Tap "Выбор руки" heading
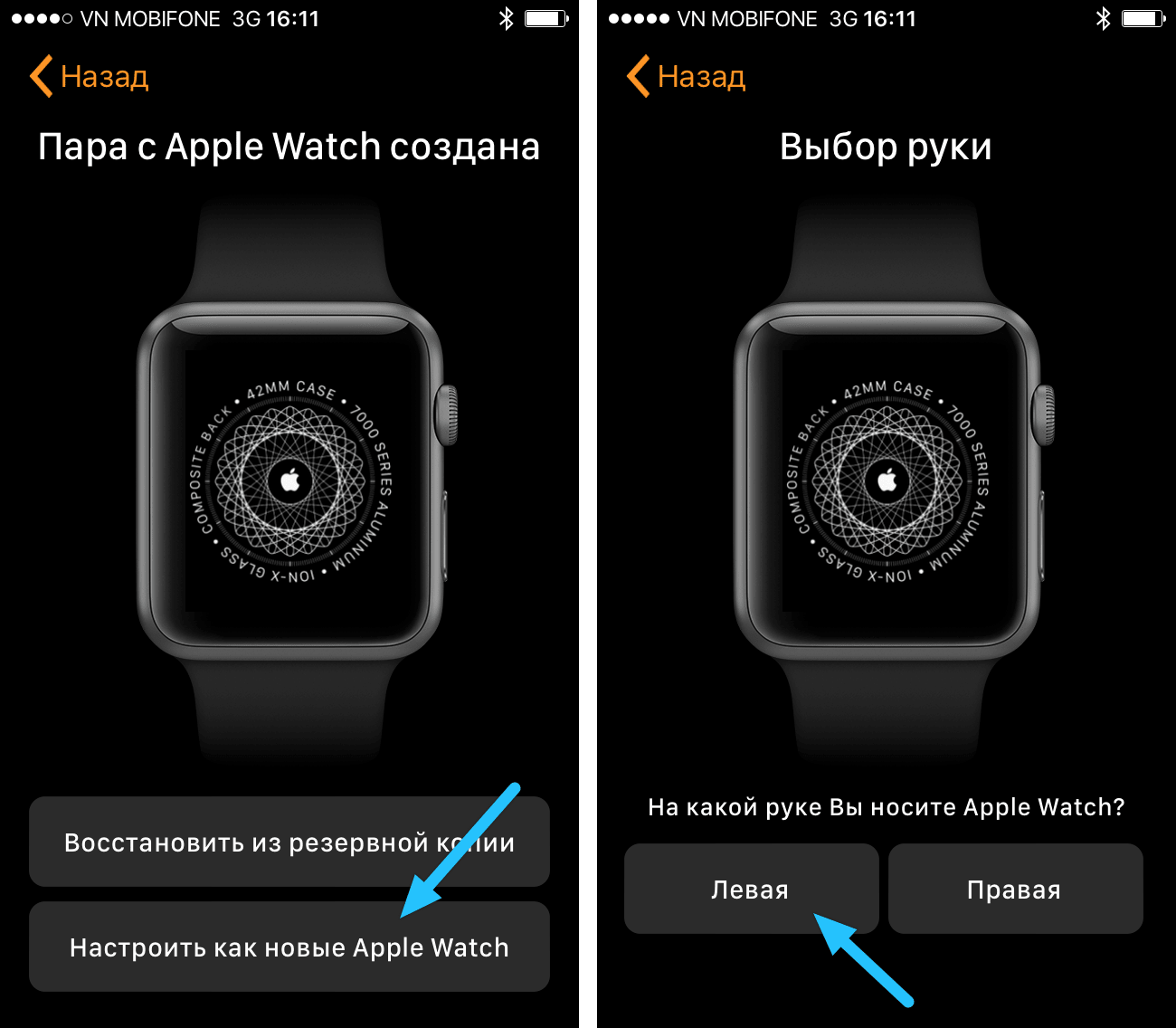This screenshot has height=1028, width=1176. click(x=886, y=148)
